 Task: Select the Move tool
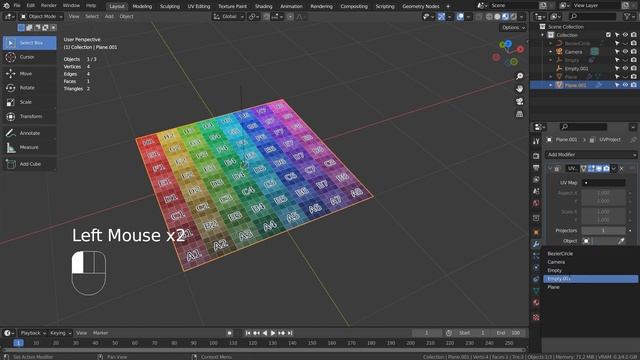point(29,73)
